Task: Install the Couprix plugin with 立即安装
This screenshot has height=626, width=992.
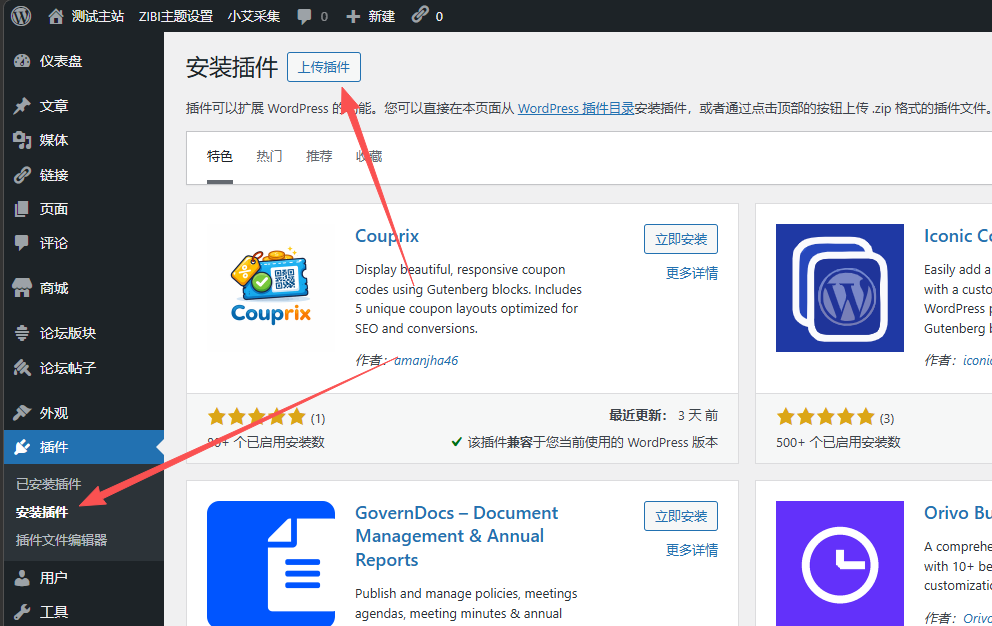Action: pyautogui.click(x=681, y=239)
